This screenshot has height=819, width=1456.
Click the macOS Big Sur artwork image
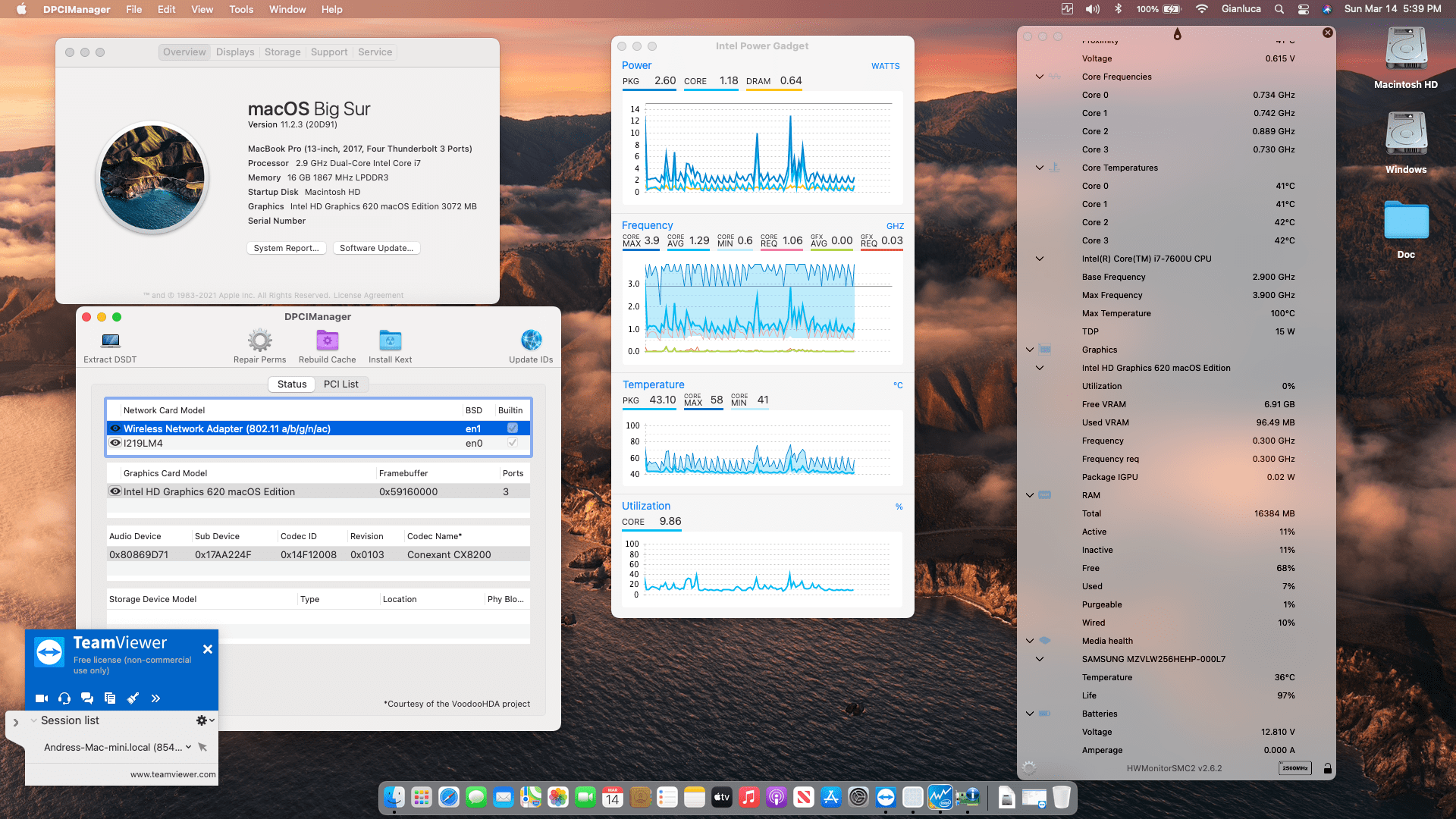tap(152, 177)
